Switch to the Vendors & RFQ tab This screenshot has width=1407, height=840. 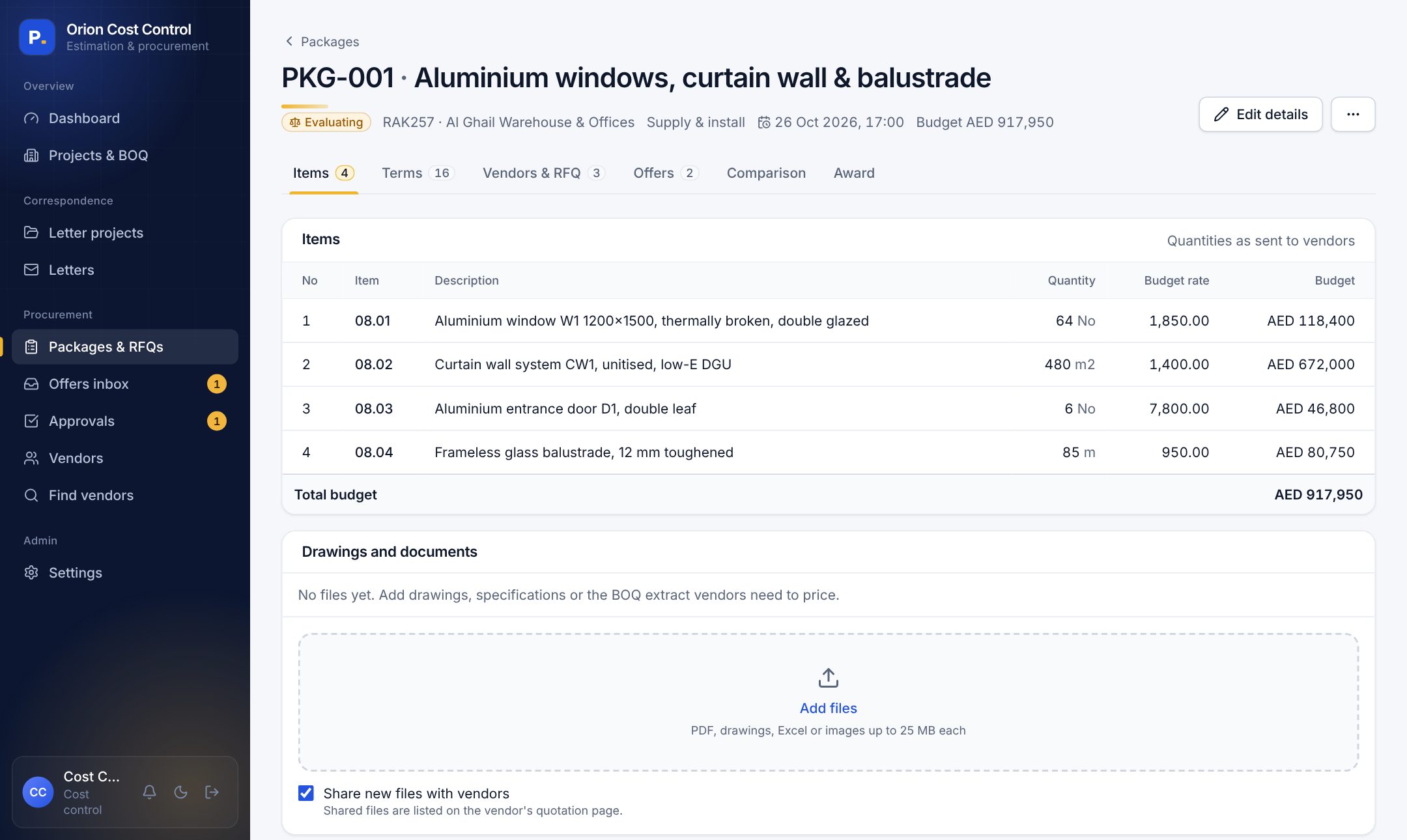pos(543,173)
